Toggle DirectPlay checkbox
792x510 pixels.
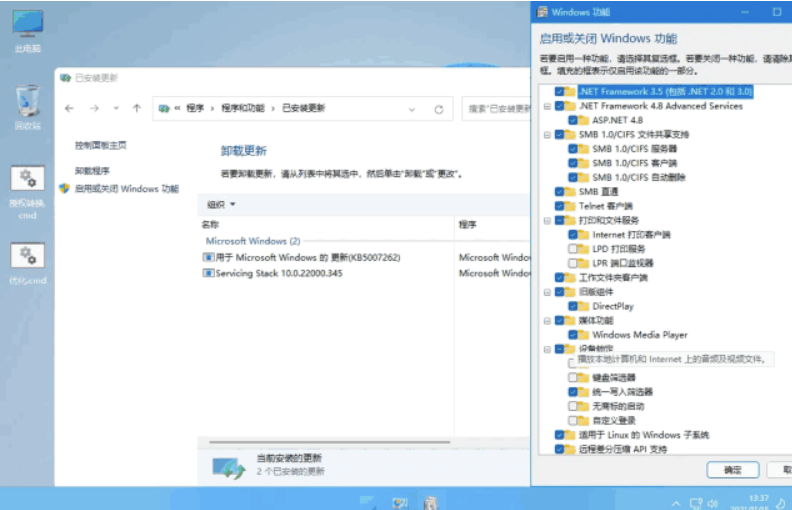(573, 306)
